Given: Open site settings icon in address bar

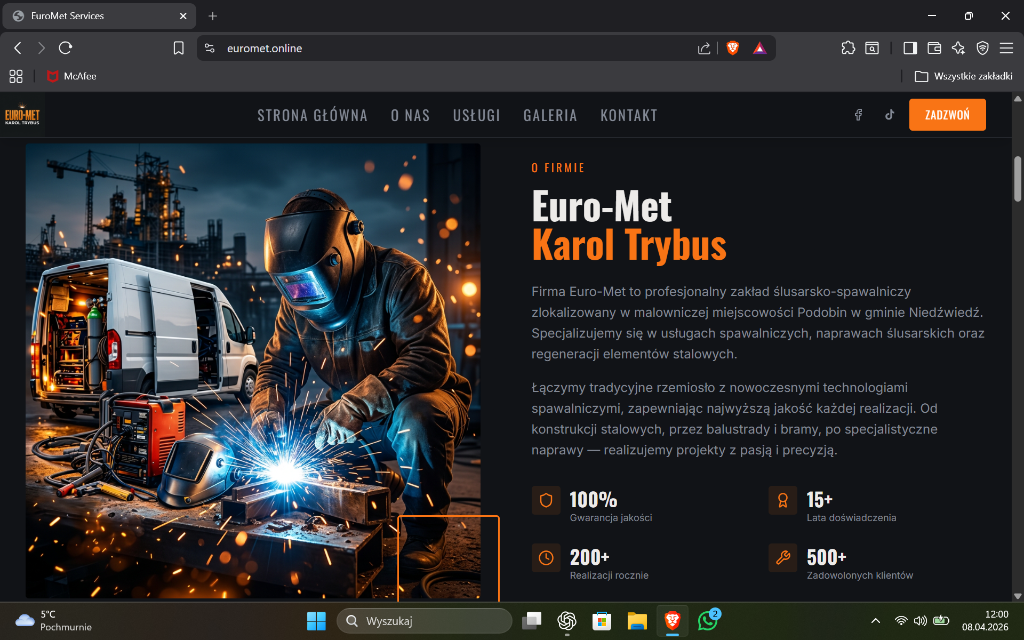Looking at the screenshot, I should 210,48.
